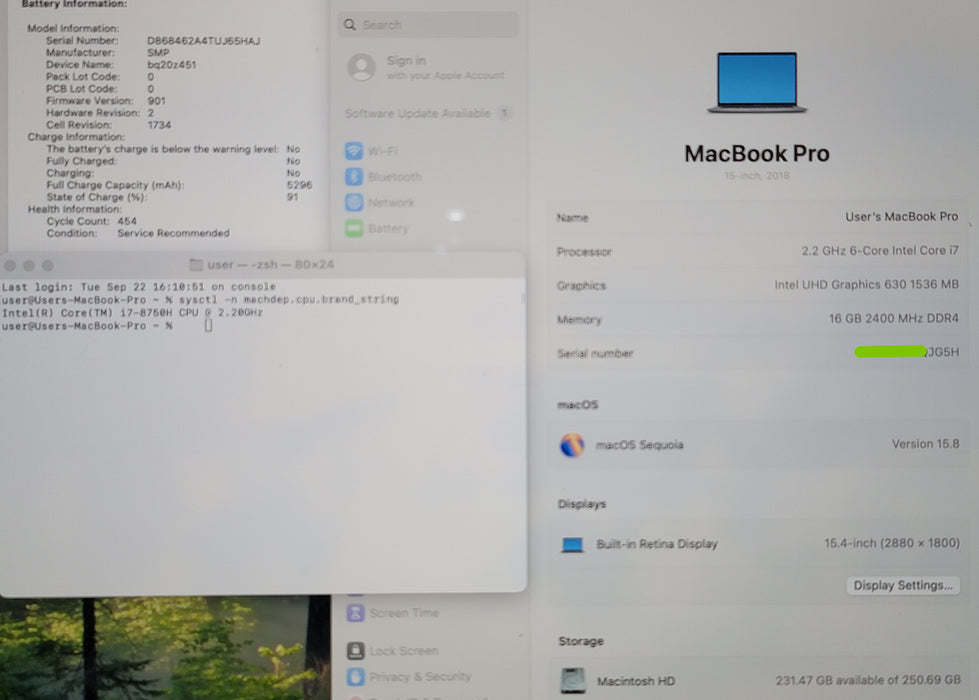979x700 pixels.
Task: Click '2.2 GHz 6-Core Intel Core i7' value
Action: pos(880,250)
